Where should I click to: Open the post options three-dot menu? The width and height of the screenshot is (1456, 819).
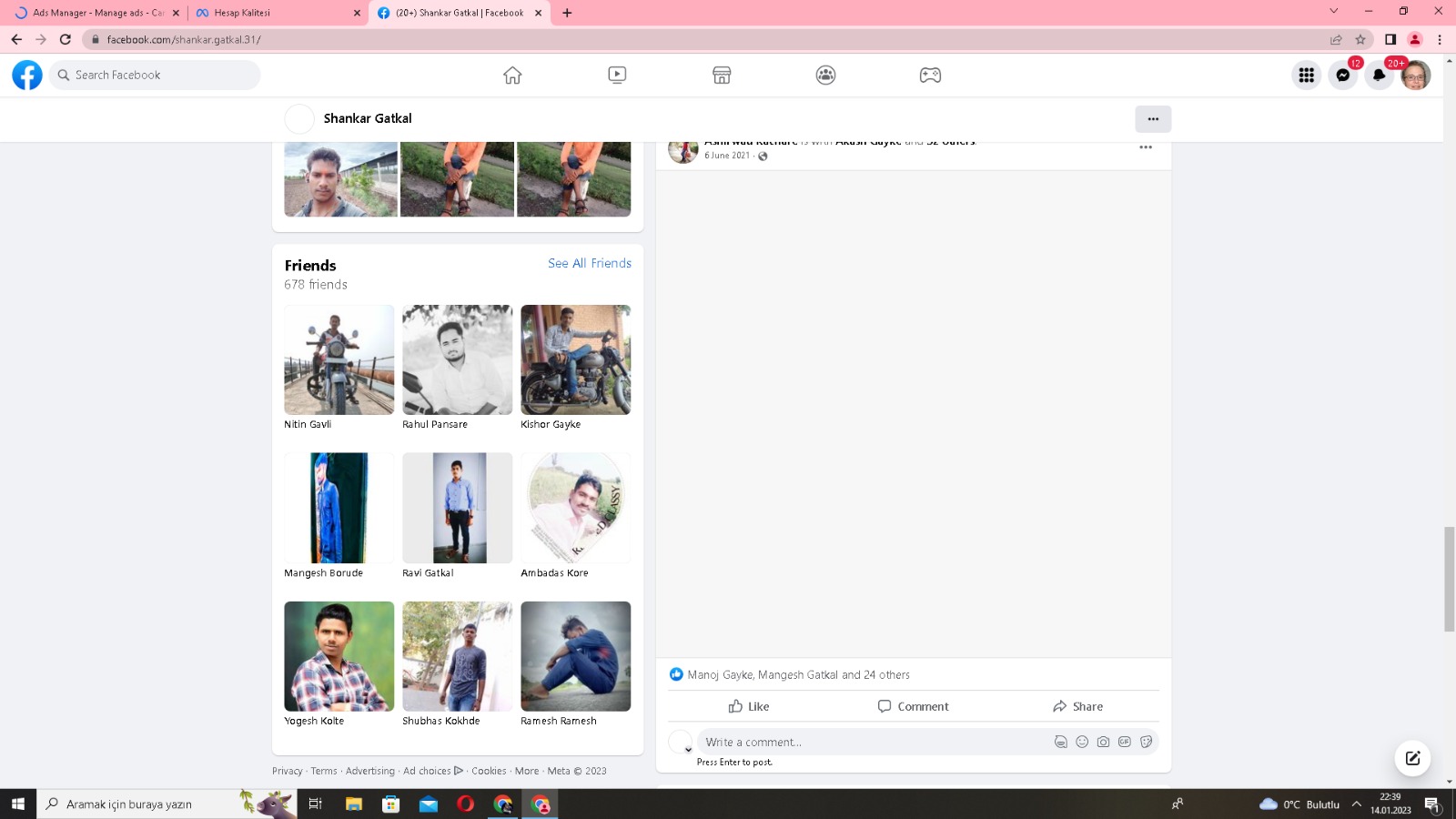1146,147
